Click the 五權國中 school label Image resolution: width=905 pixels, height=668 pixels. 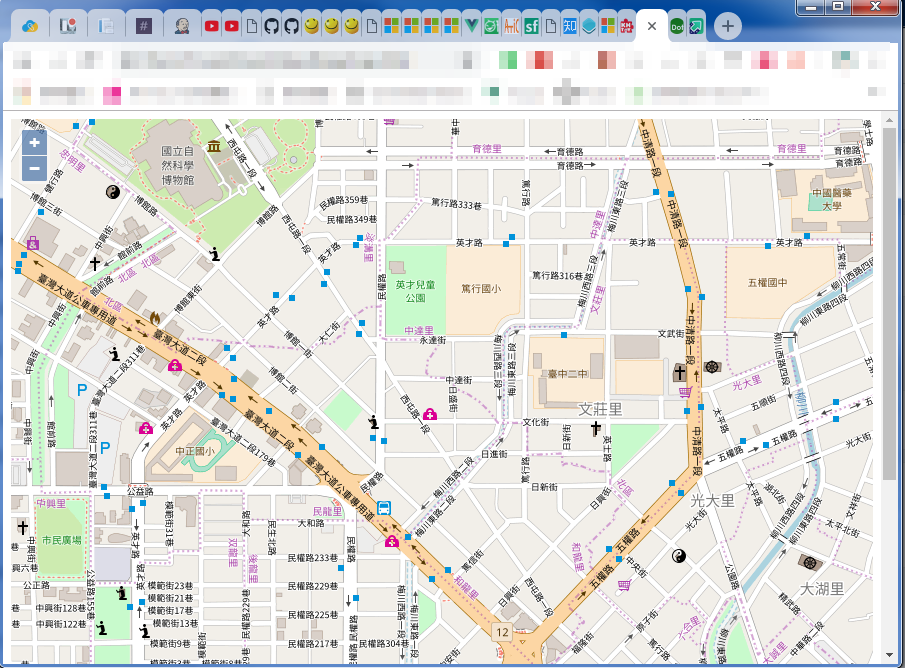(767, 282)
